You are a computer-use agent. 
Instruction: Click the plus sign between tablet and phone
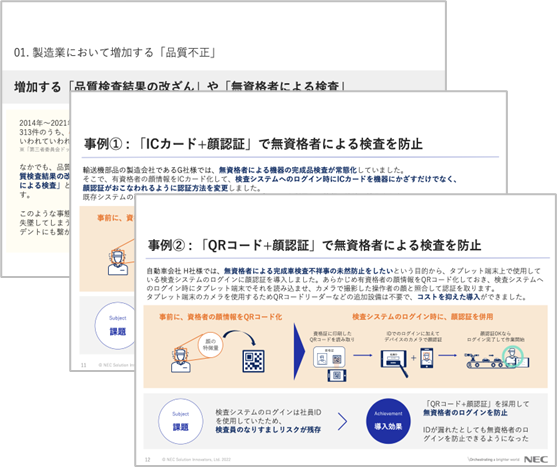413,358
